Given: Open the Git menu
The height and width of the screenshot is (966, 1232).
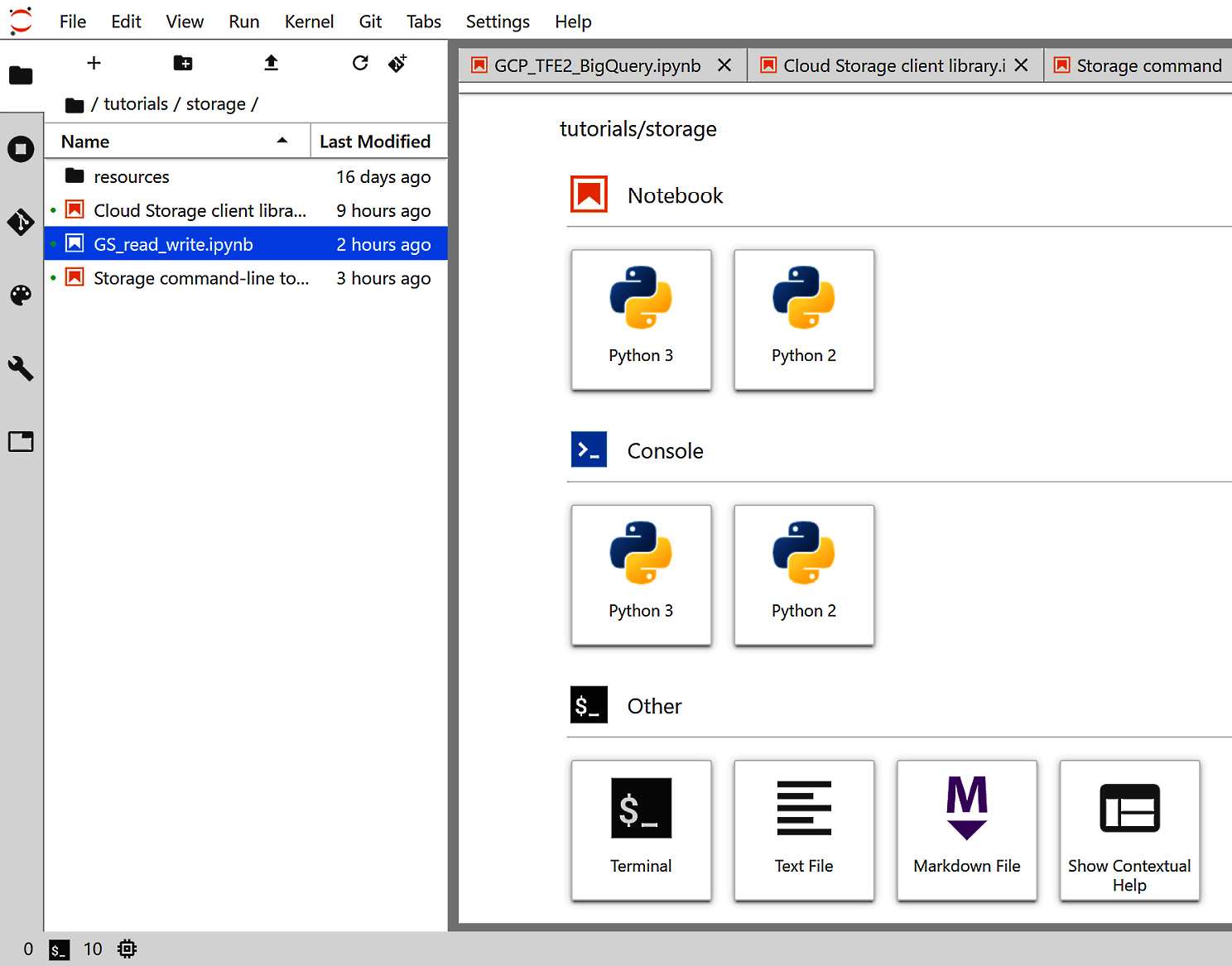Looking at the screenshot, I should 370,22.
